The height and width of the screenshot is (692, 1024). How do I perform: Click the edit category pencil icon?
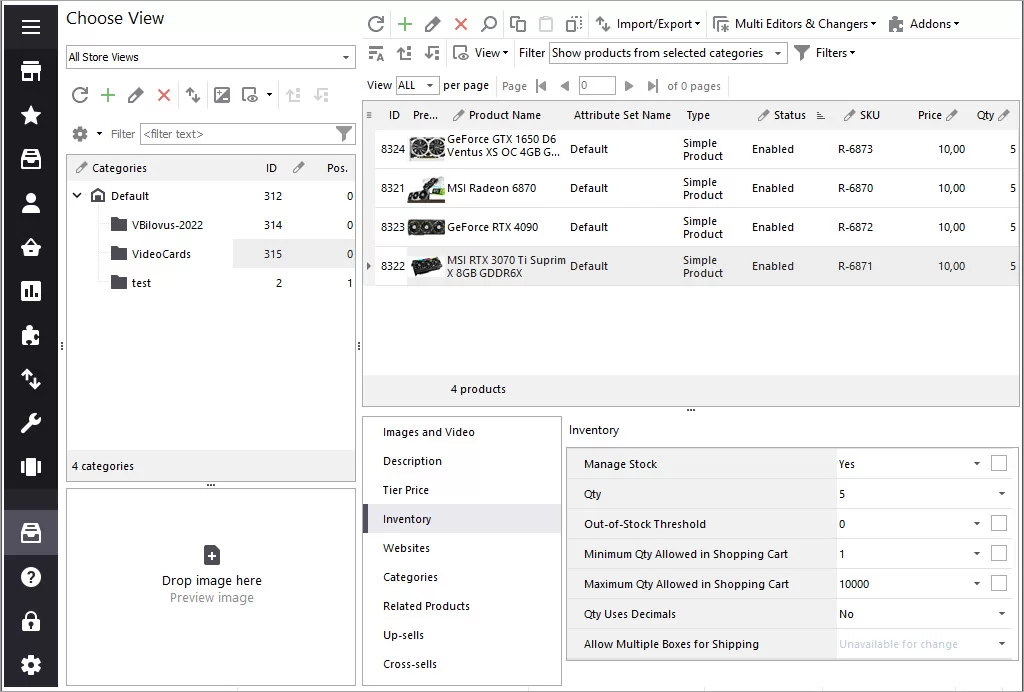pos(135,95)
